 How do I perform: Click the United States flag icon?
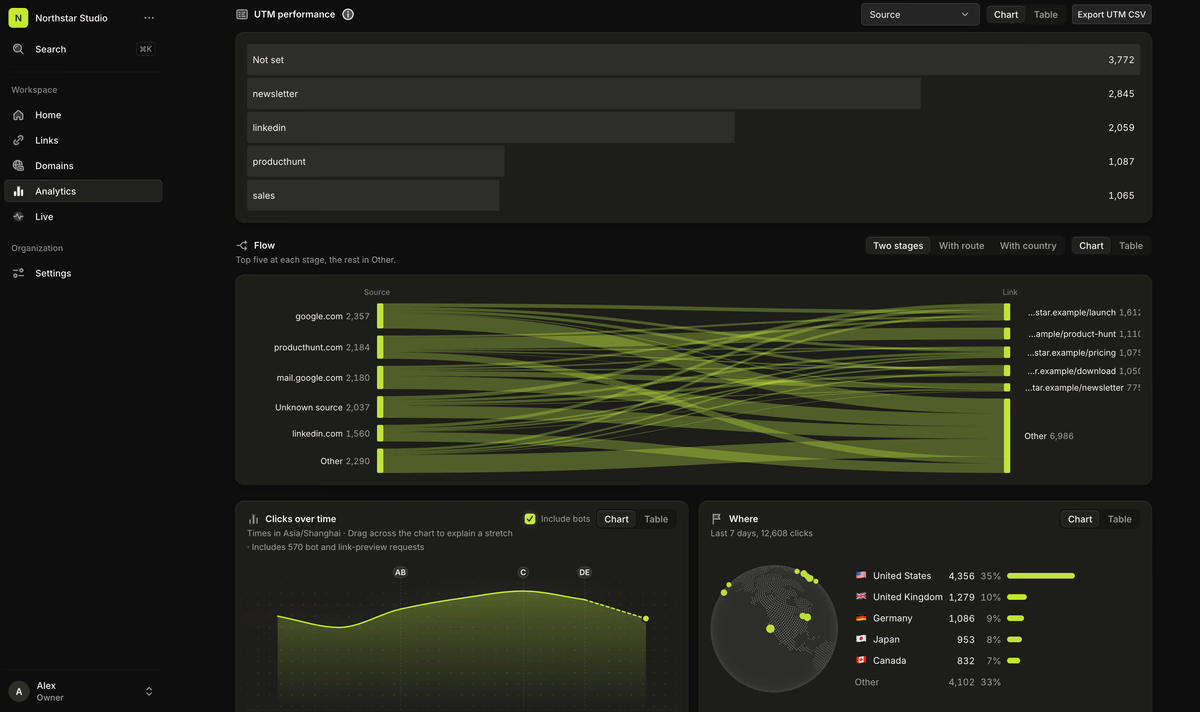(x=861, y=576)
